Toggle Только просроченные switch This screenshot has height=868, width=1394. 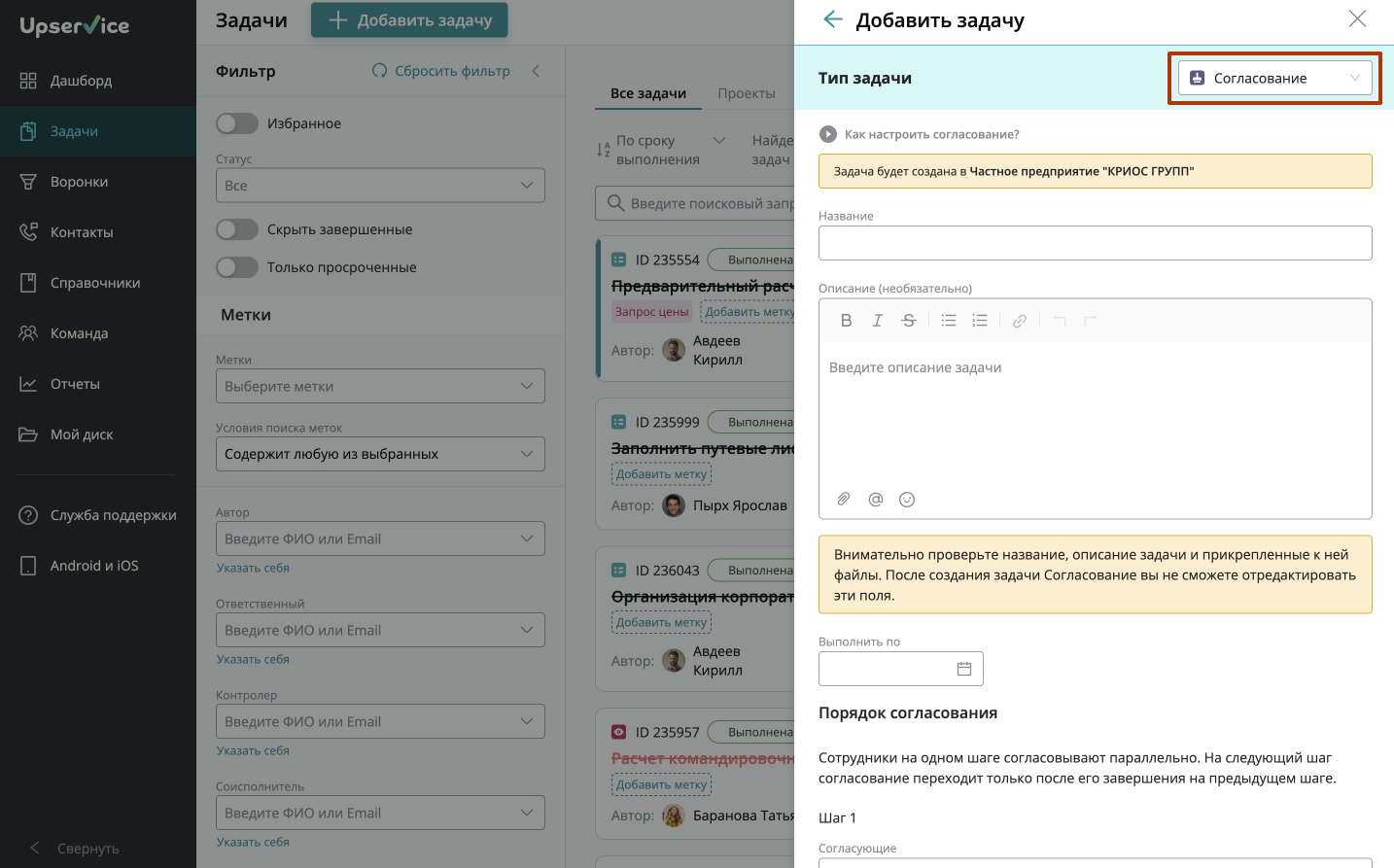(x=237, y=267)
